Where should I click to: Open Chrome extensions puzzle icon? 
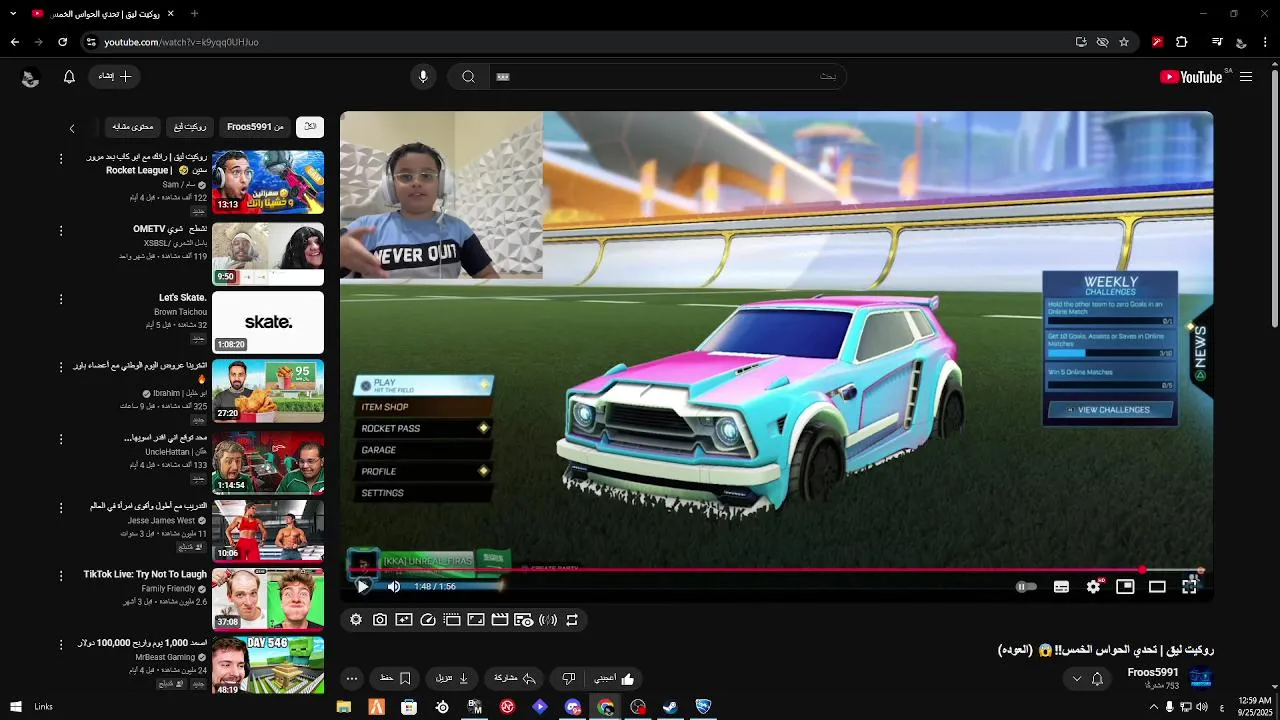point(1182,42)
